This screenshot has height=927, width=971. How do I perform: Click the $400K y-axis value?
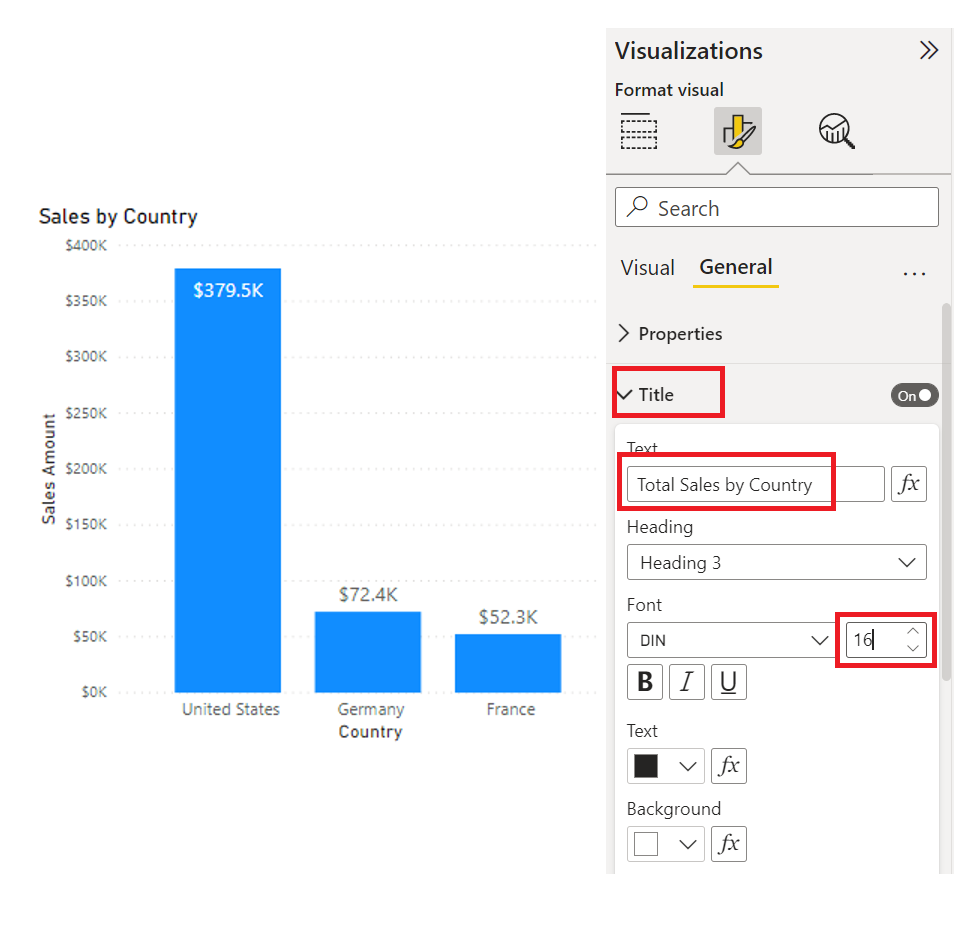coord(86,245)
